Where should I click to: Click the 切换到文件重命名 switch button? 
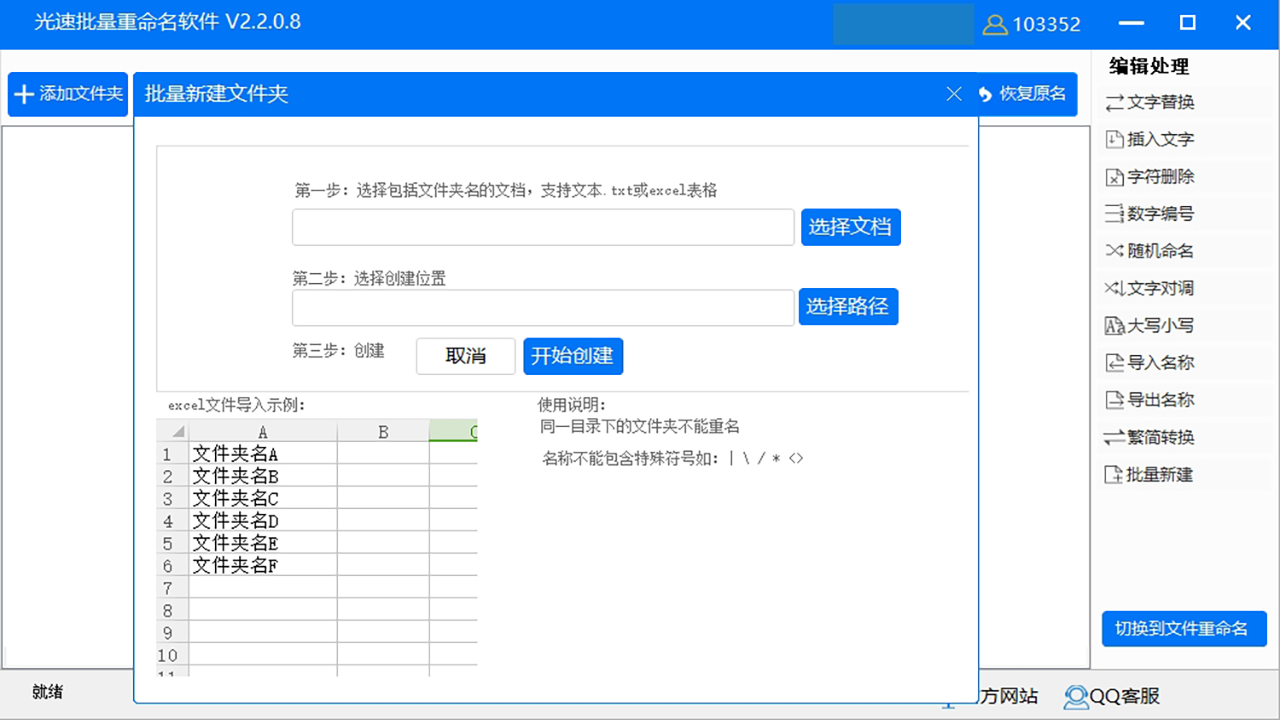tap(1183, 629)
